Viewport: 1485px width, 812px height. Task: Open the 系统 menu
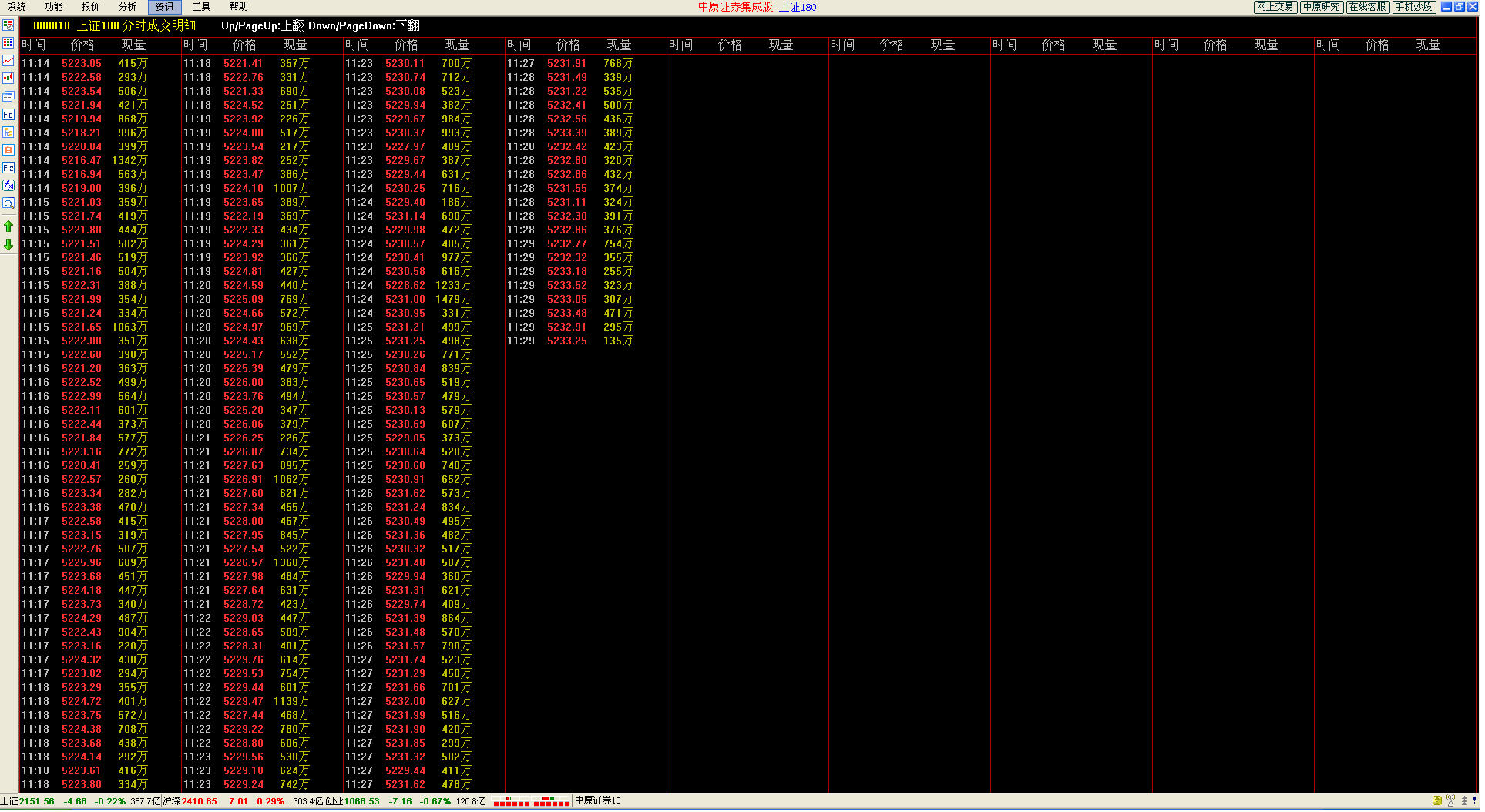pos(17,7)
